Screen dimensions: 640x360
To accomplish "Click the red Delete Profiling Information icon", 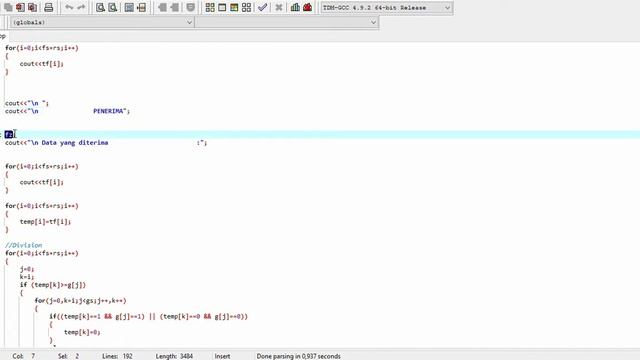I will [x=307, y=7].
